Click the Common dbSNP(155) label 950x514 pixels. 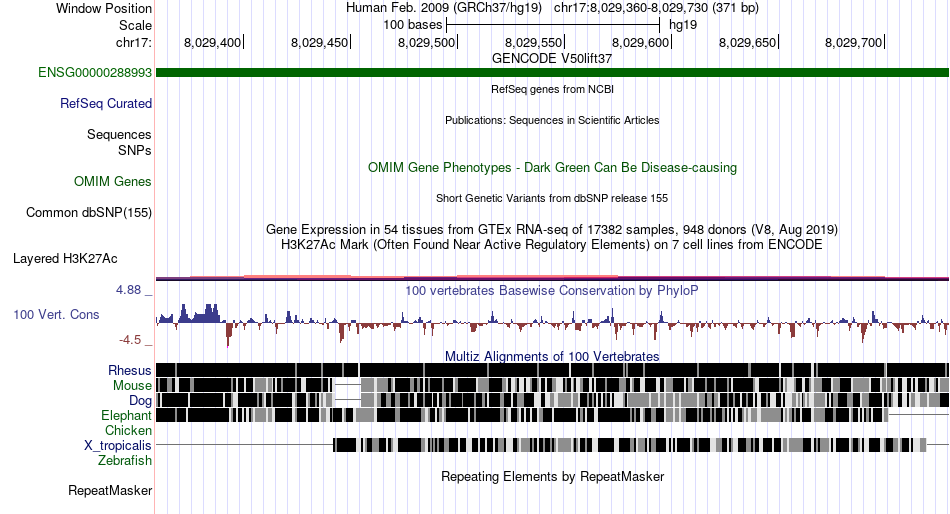[x=89, y=213]
